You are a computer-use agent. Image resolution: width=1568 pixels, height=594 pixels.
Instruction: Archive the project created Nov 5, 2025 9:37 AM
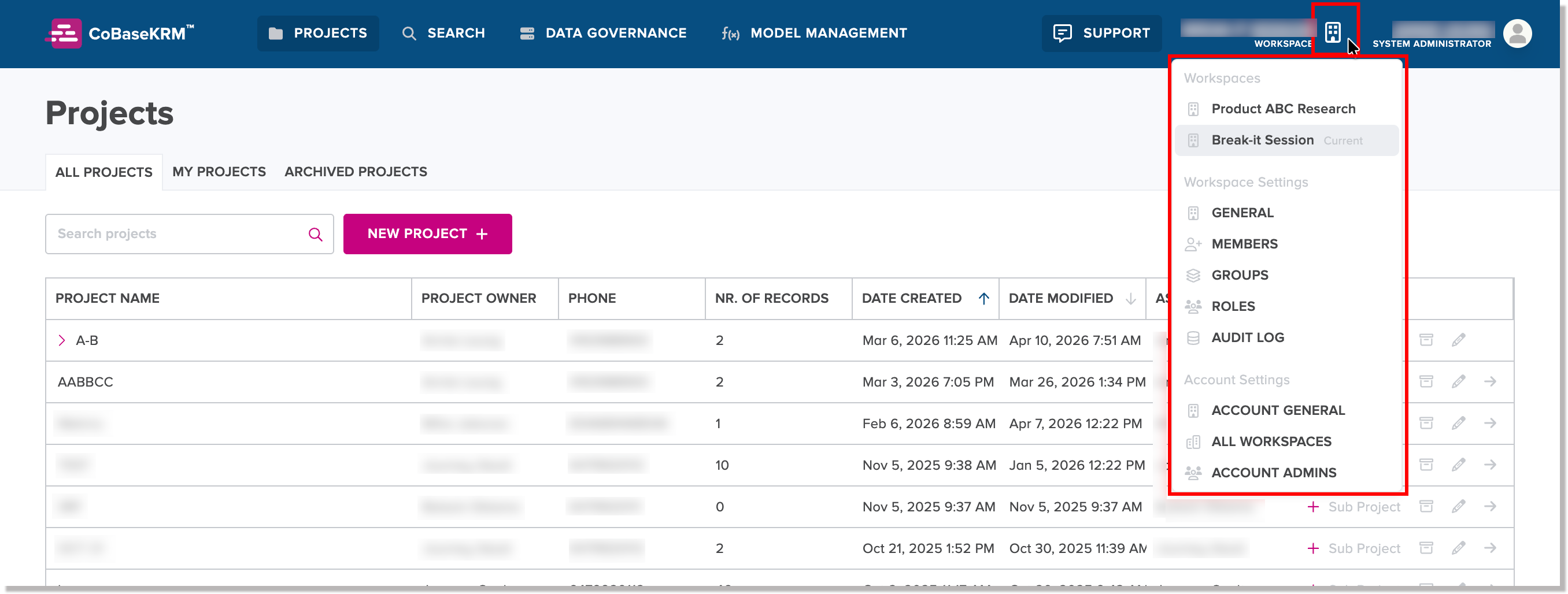point(1426,506)
